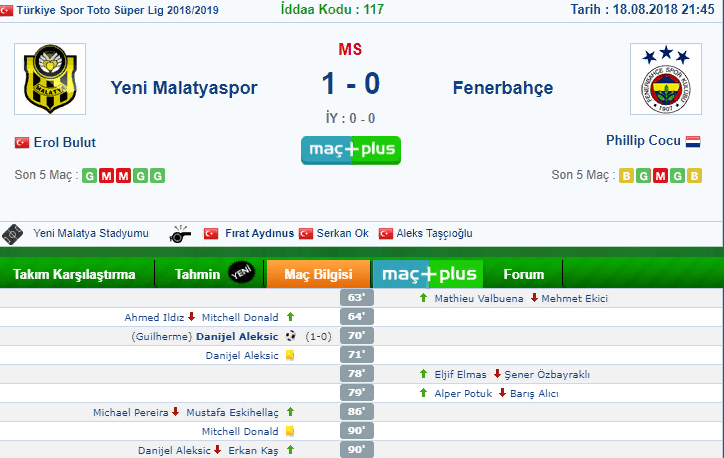Screen dimensions: 724x458
Task: Click yellow card icon next to Danijel Aleksic
Action: [x=290, y=355]
